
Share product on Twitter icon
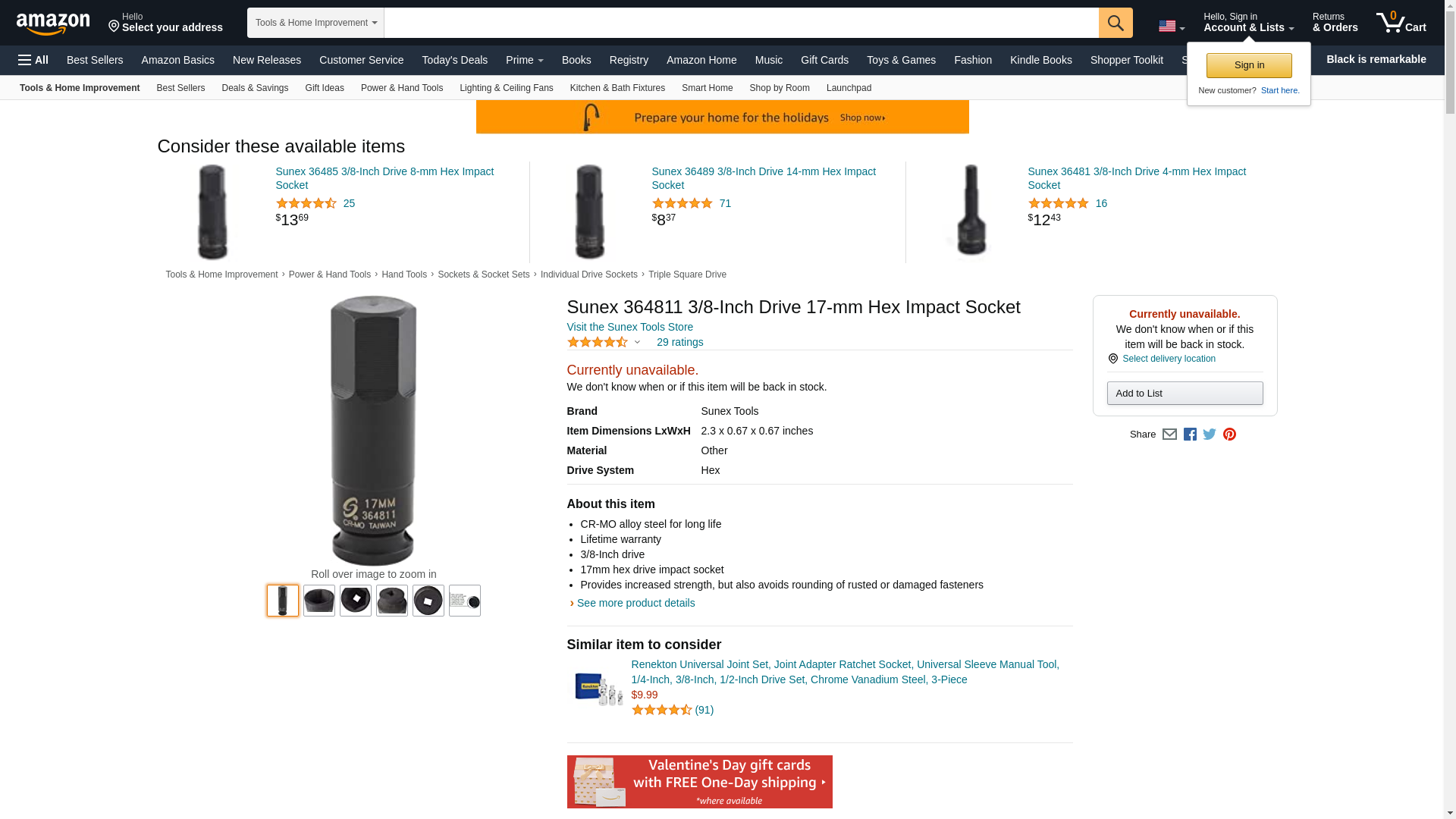click(x=1210, y=435)
